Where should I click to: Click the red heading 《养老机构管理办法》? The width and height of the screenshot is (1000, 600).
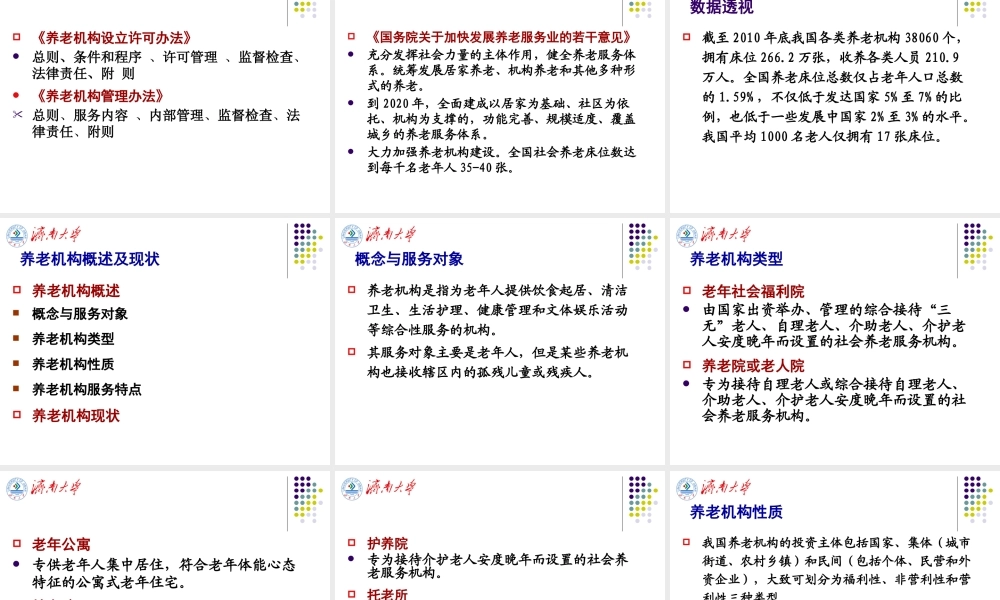tap(98, 96)
